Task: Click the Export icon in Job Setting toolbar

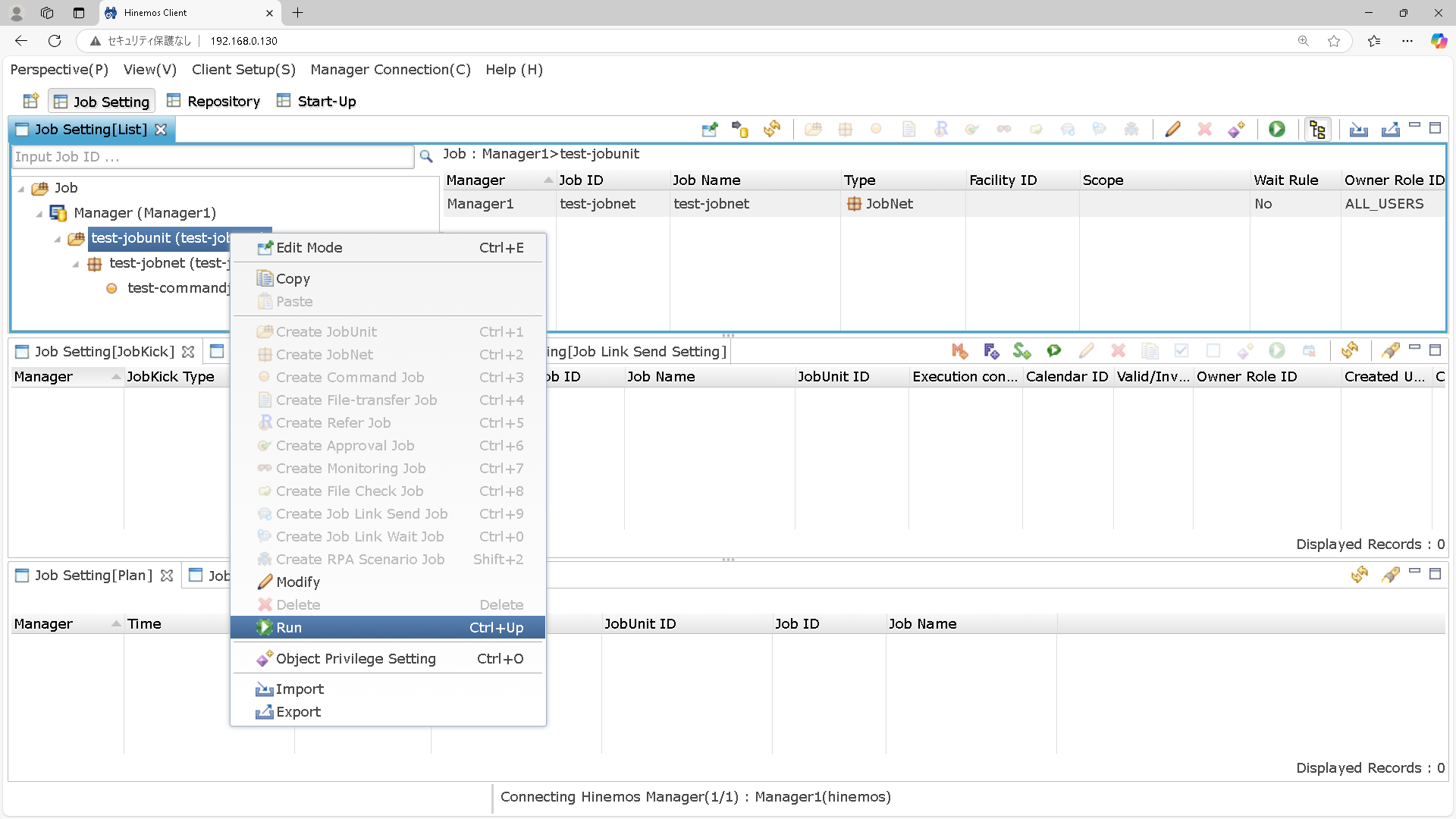Action: coord(1390,130)
